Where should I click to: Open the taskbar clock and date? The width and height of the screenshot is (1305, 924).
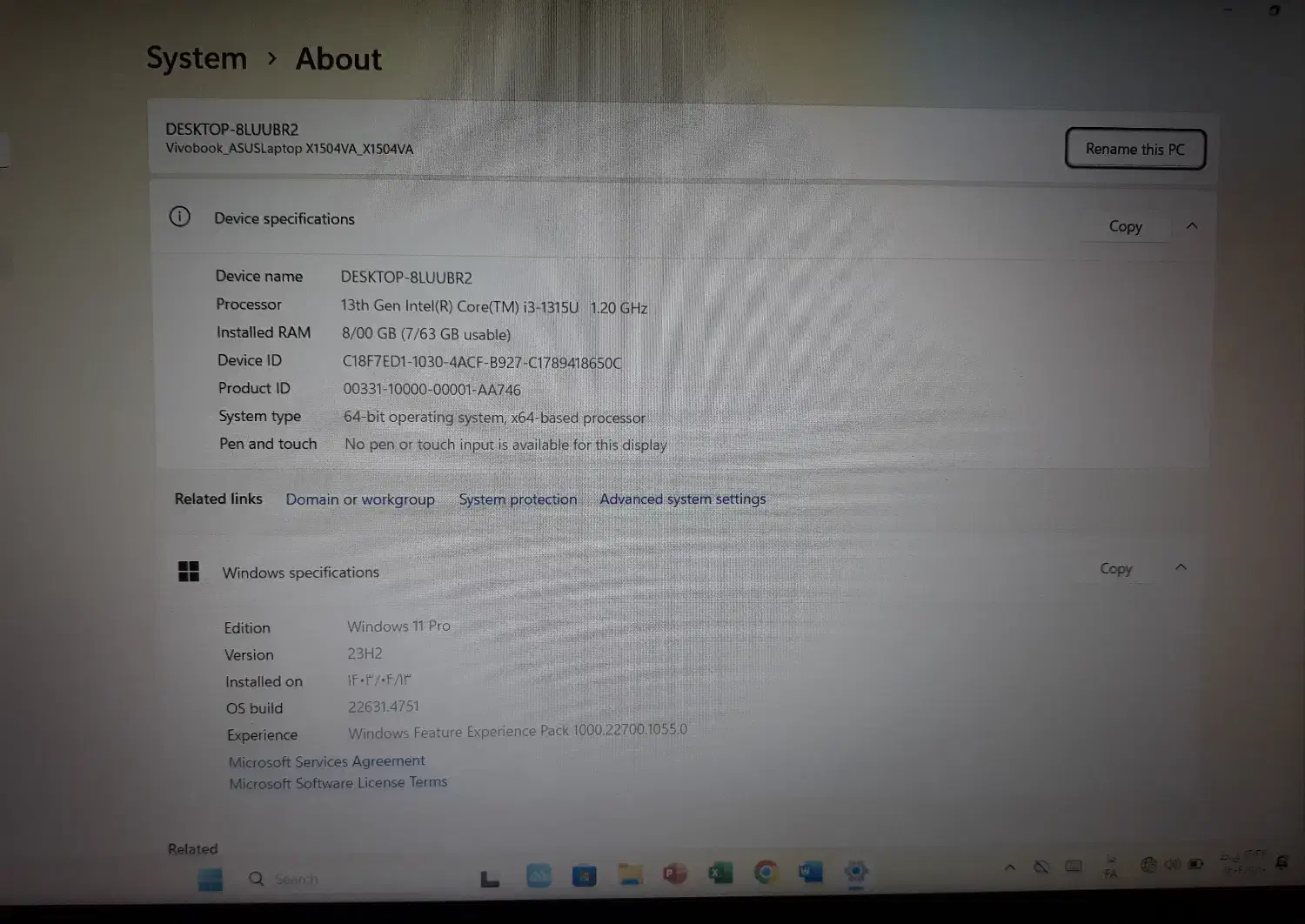[x=1242, y=862]
